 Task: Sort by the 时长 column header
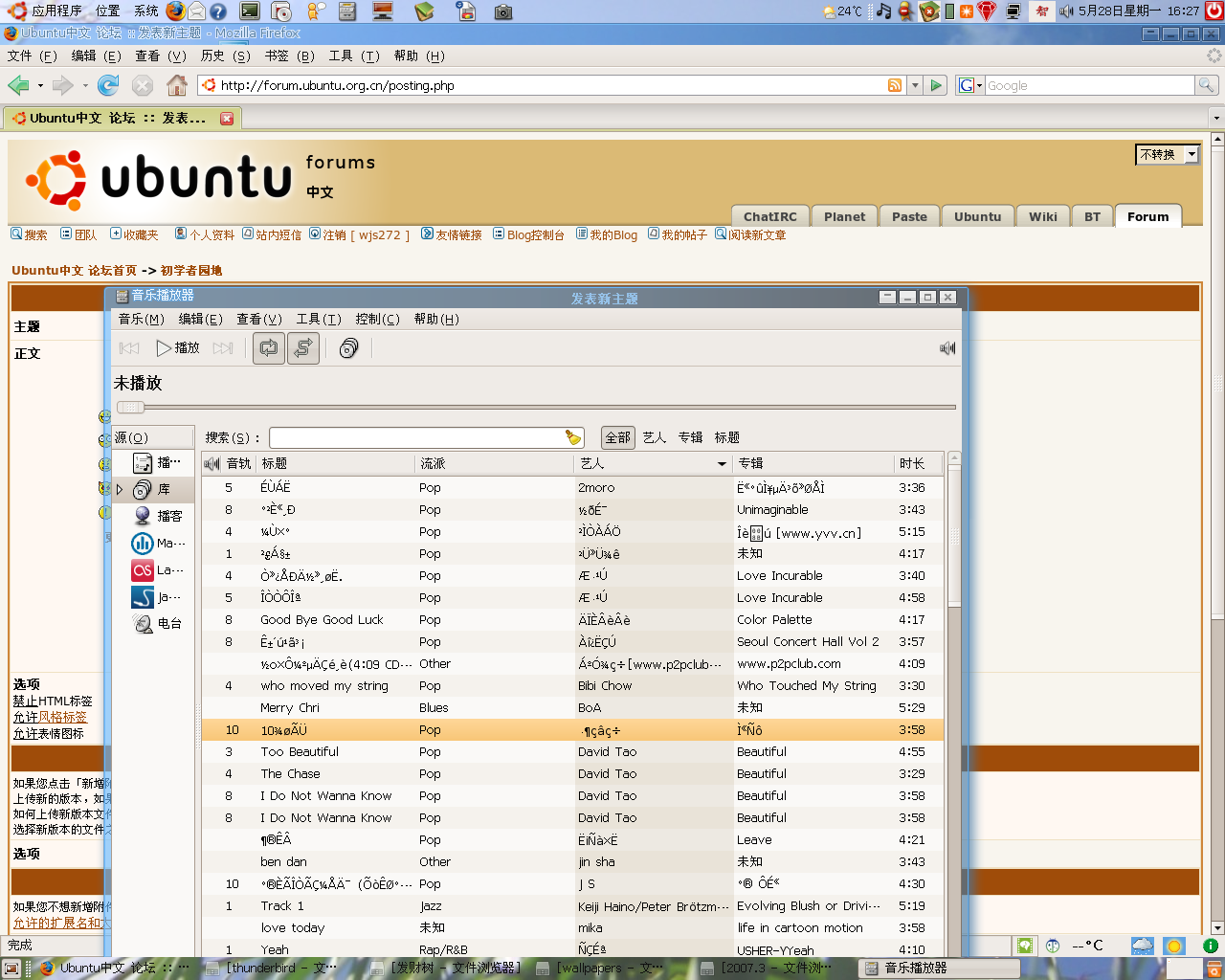click(x=918, y=464)
